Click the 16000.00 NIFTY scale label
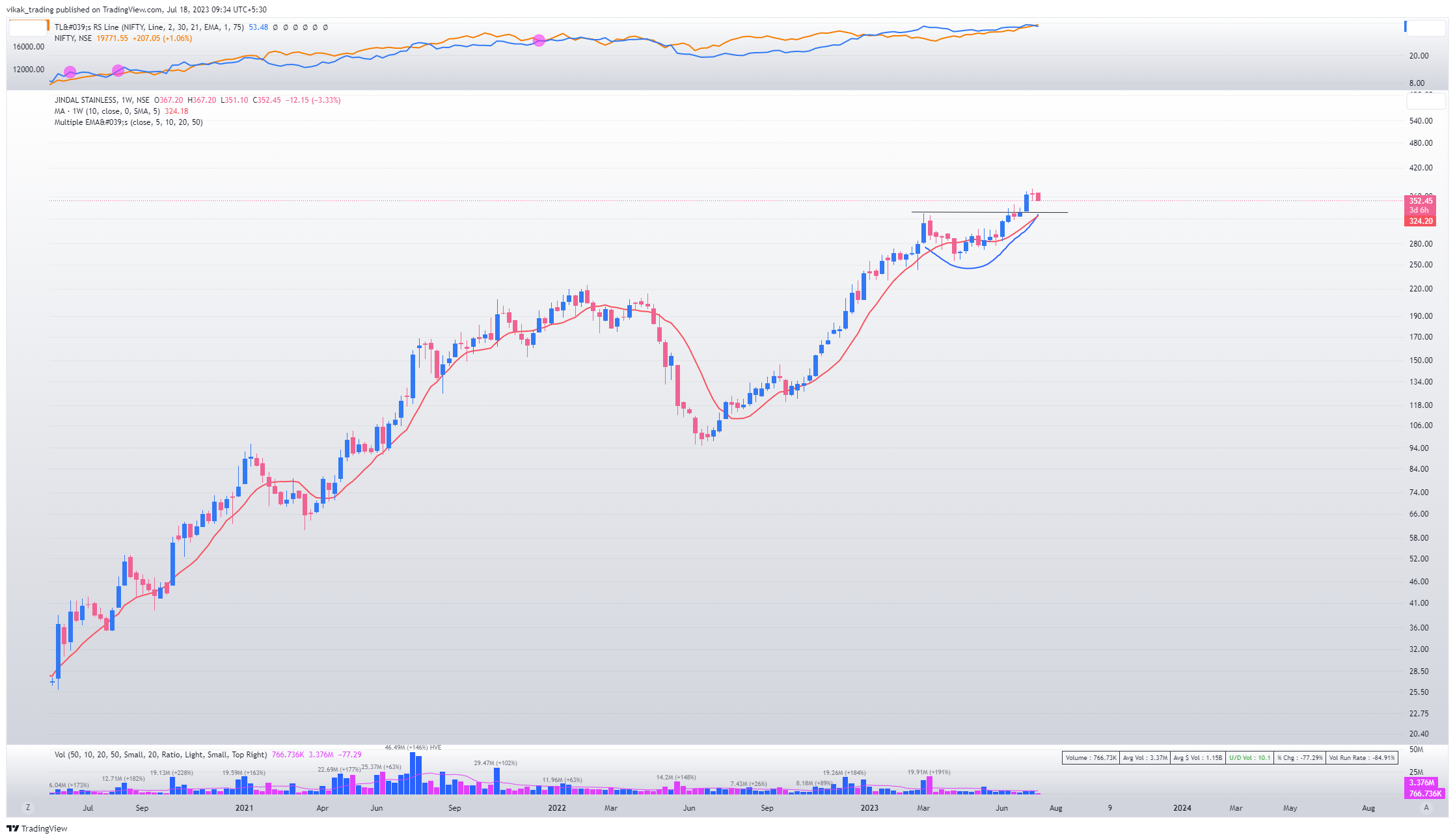This screenshot has height=840, width=1455. click(x=29, y=47)
